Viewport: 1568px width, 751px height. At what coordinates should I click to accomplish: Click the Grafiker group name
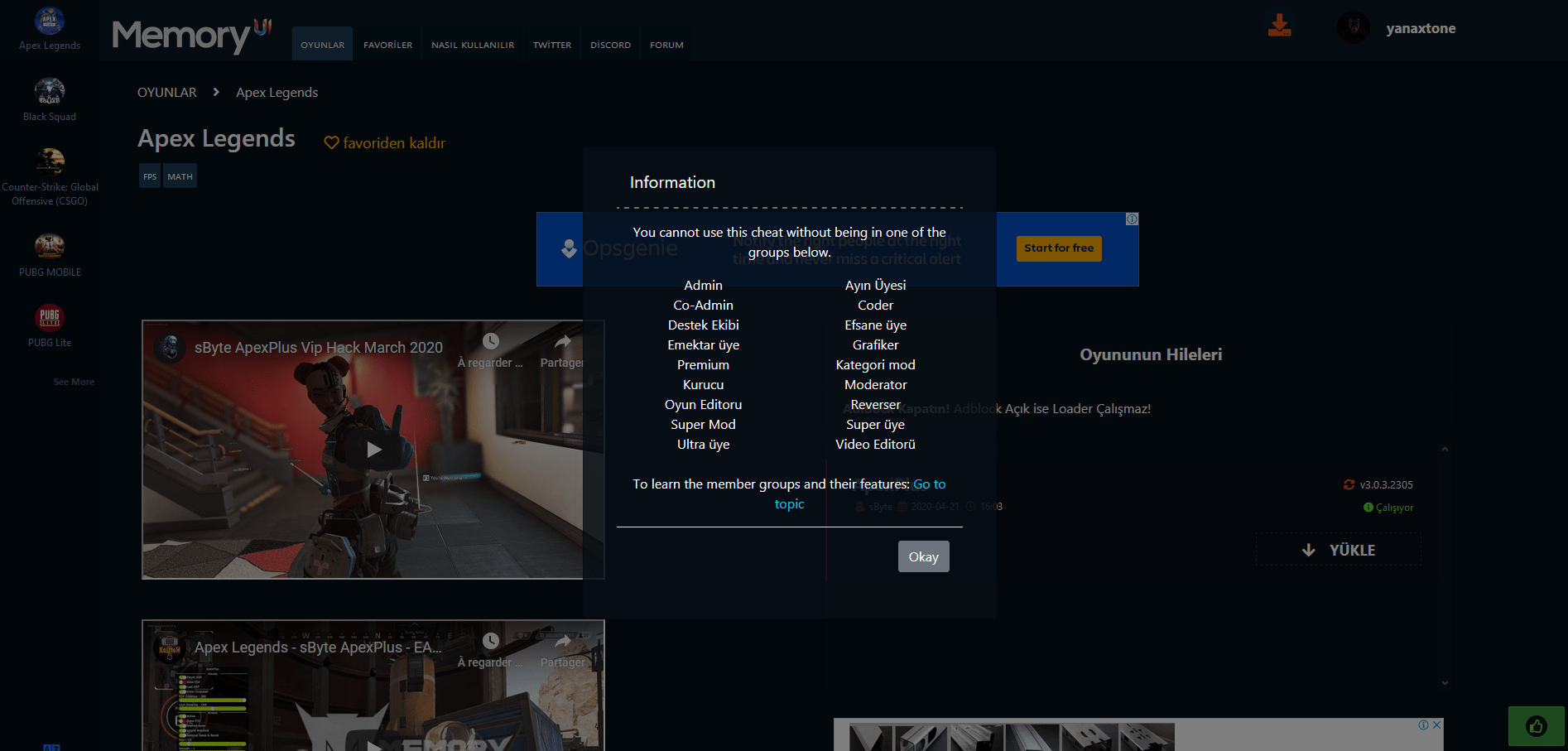876,345
